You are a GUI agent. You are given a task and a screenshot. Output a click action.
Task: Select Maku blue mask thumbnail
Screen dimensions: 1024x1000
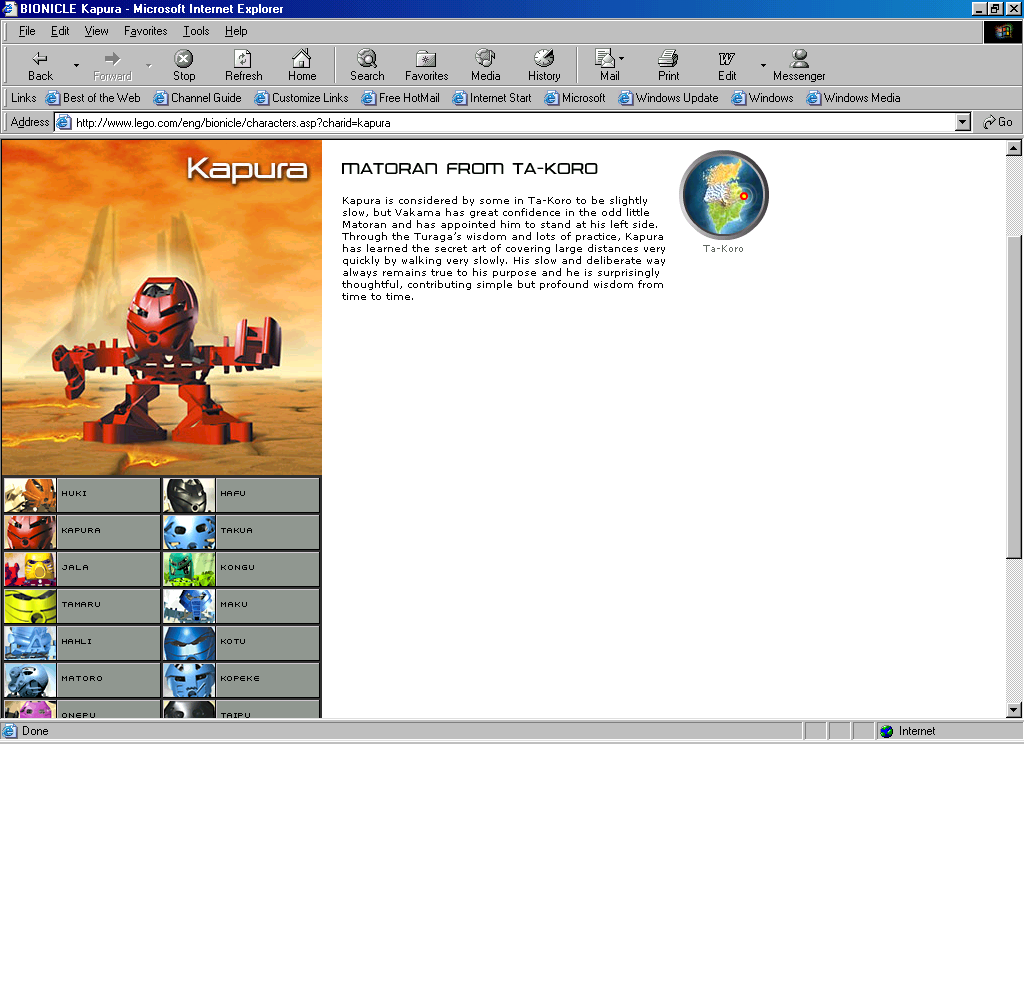(189, 606)
